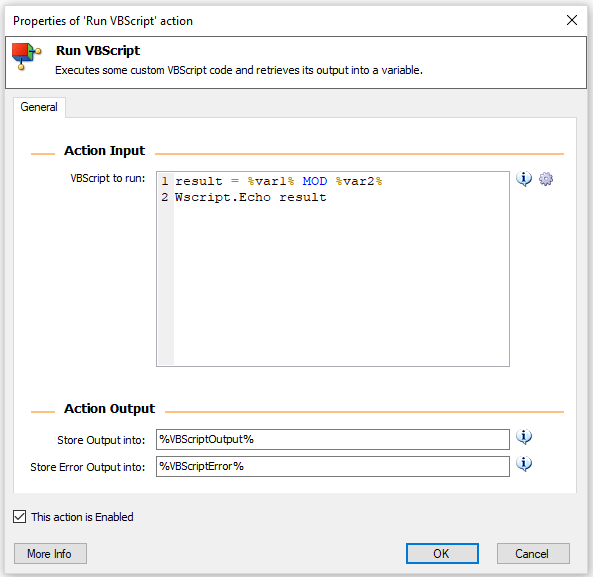Viewport: 593px width, 577px height.
Task: Click the info icon beside VBScript editor
Action: tap(524, 178)
